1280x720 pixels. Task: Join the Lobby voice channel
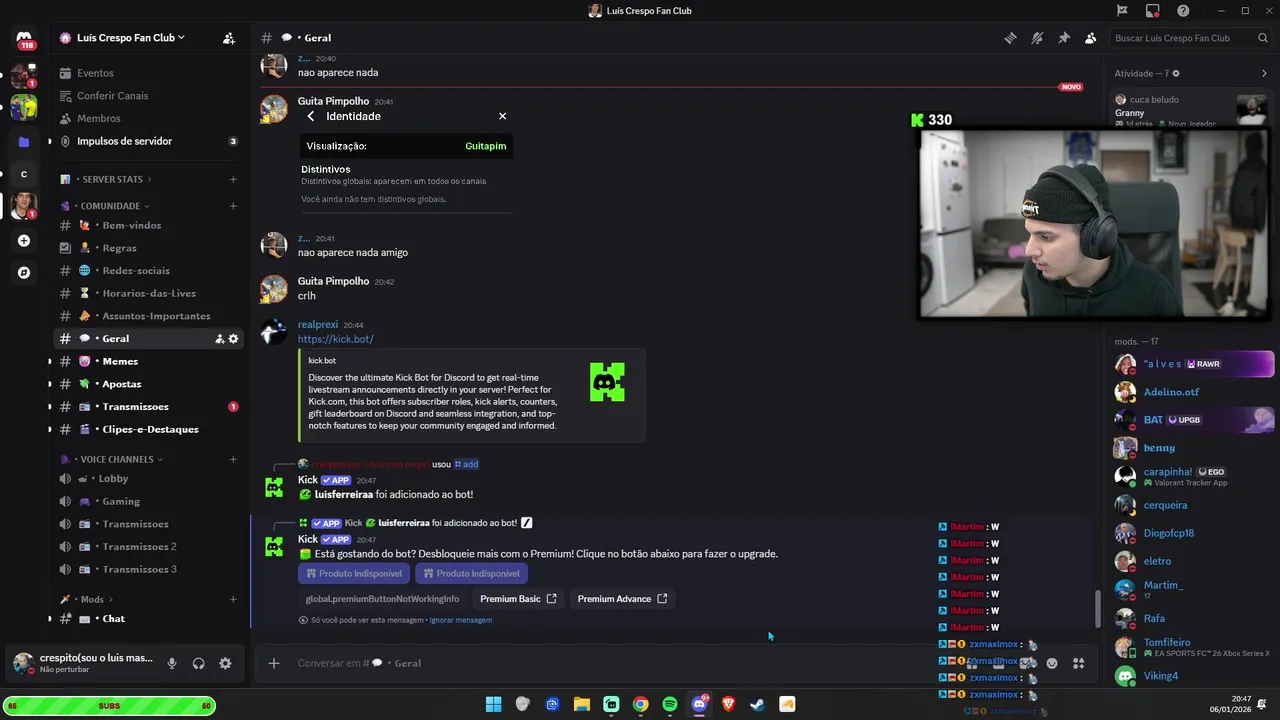click(x=148, y=479)
